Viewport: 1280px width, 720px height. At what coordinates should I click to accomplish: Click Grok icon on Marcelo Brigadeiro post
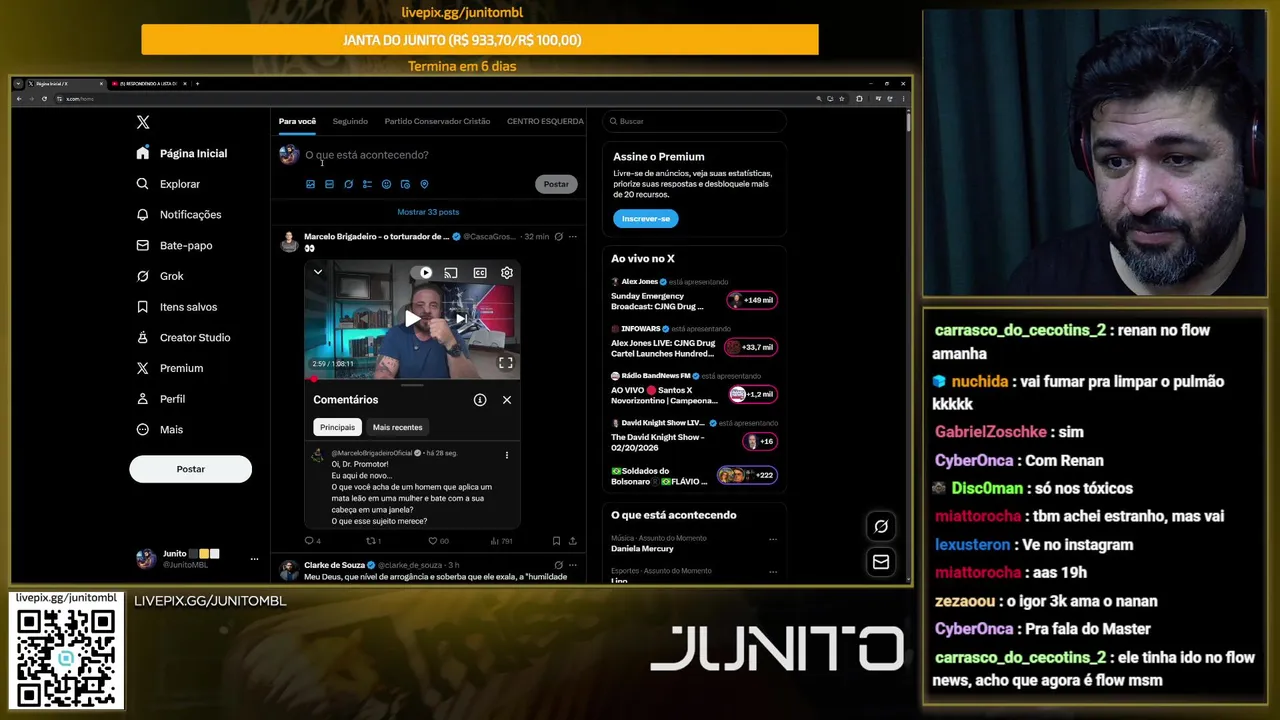tap(558, 237)
